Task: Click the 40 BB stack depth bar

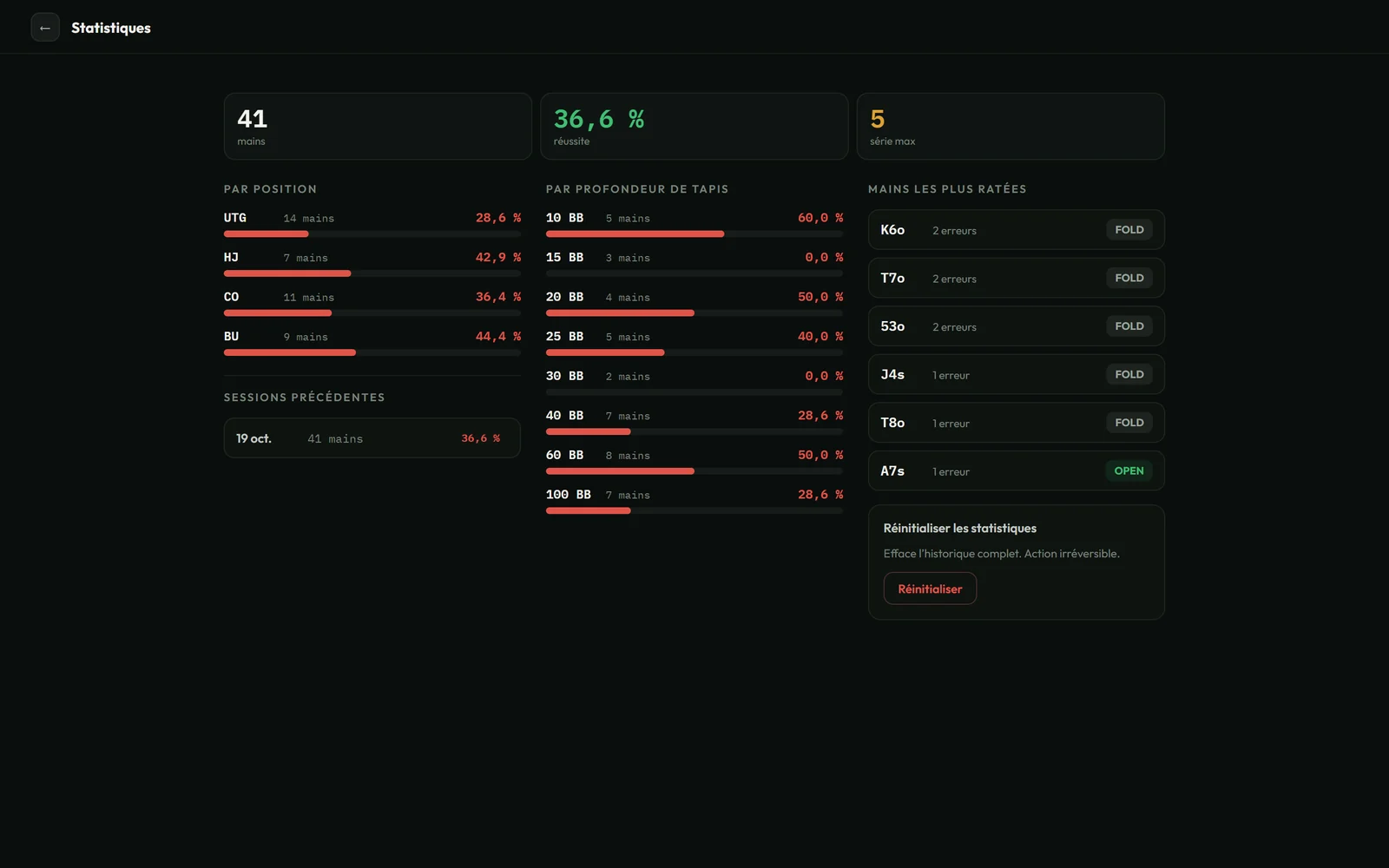Action: click(x=694, y=431)
